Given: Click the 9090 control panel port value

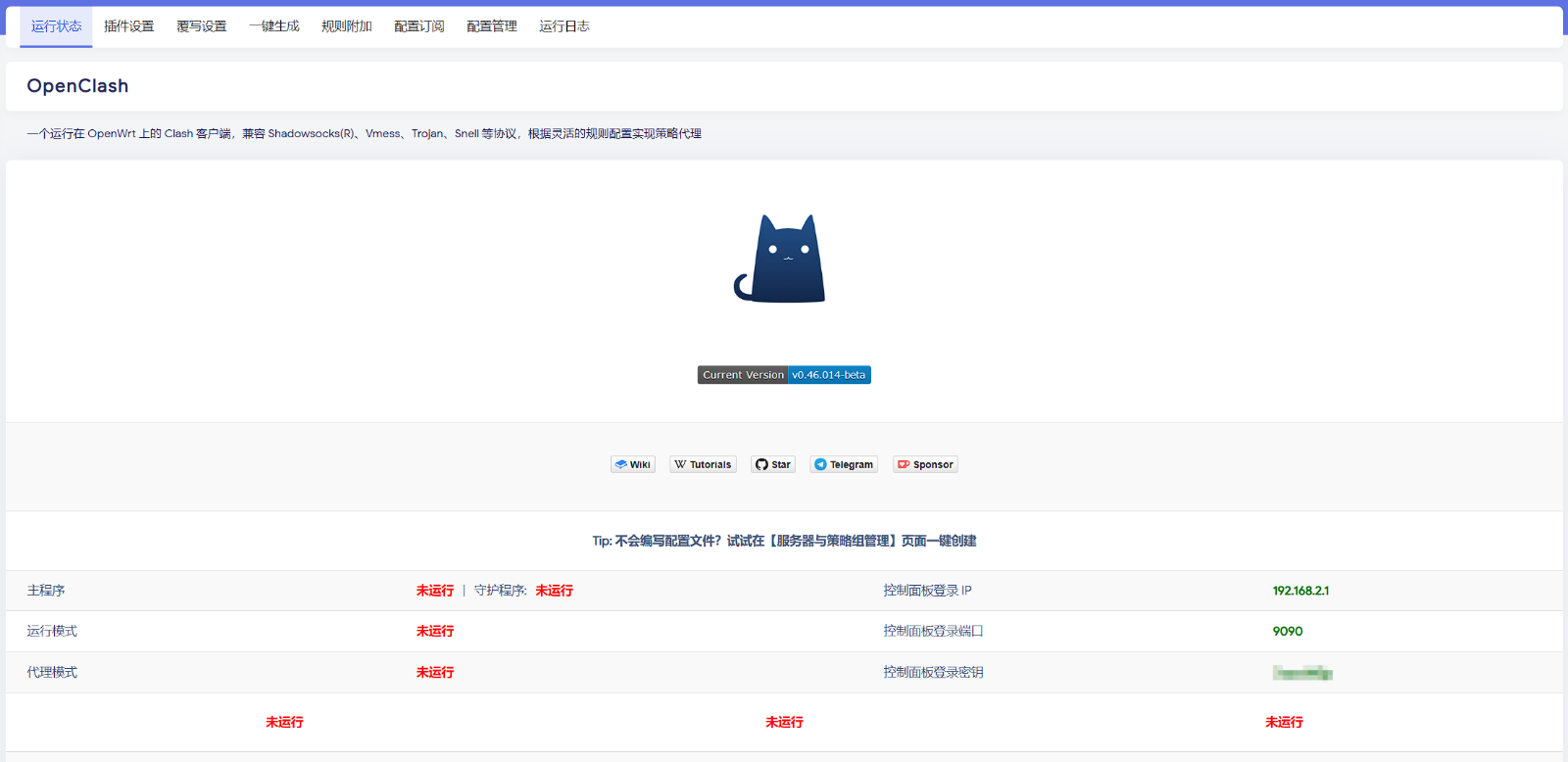Looking at the screenshot, I should pyautogui.click(x=1288, y=632).
